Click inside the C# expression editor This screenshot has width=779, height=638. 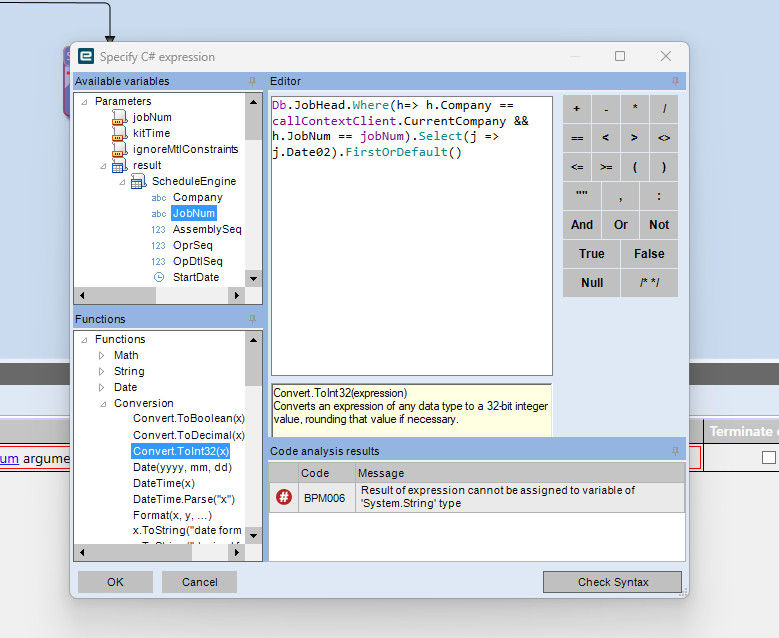(412, 236)
